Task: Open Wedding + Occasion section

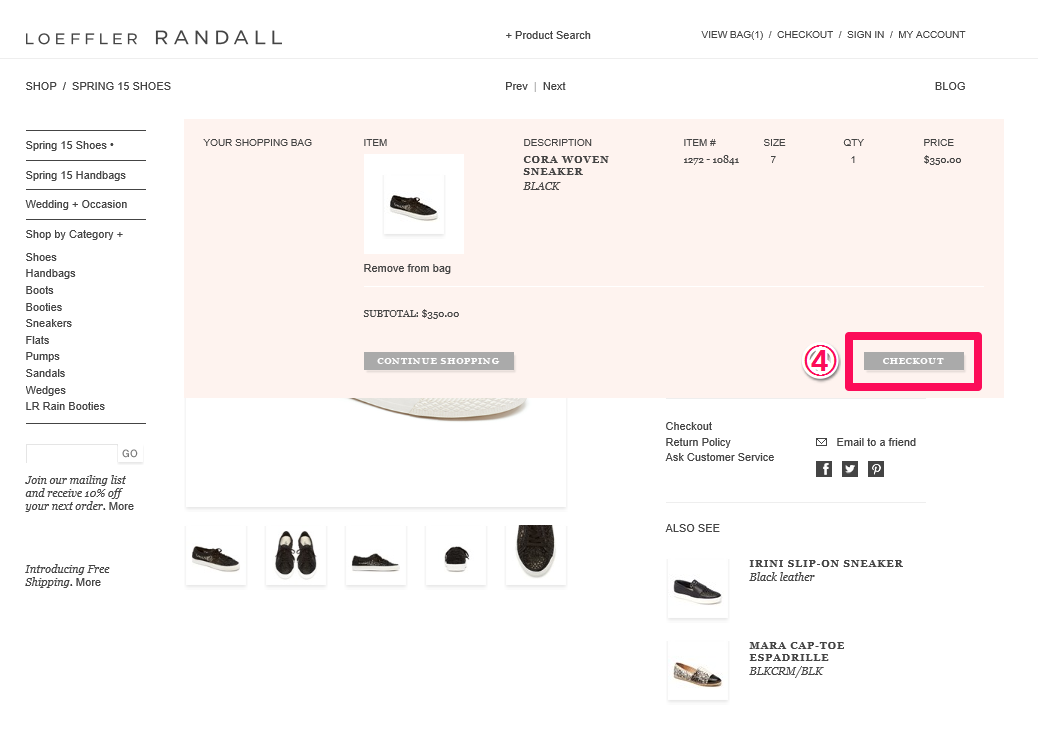Action: point(76,204)
